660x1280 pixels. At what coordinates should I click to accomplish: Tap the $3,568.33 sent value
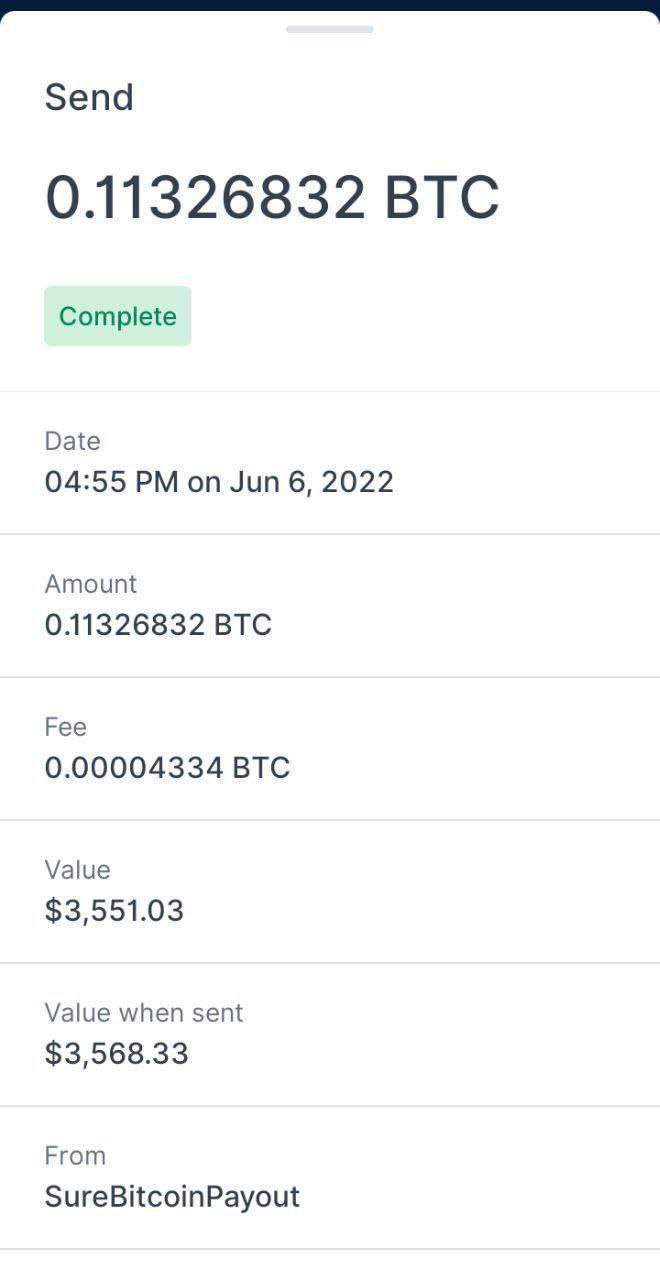(x=116, y=1054)
